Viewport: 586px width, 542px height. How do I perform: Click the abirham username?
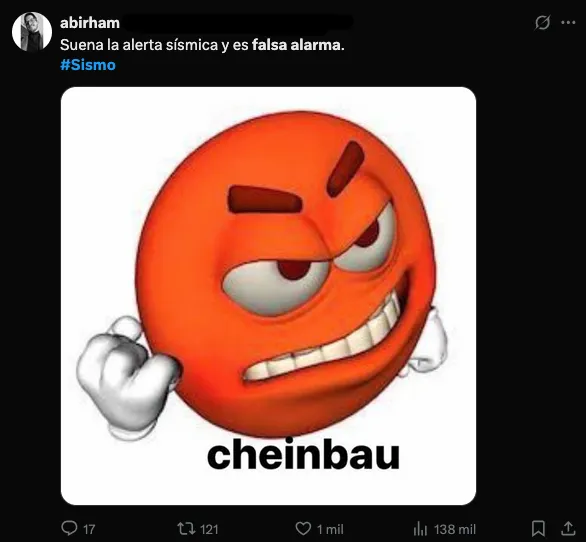click(x=90, y=23)
